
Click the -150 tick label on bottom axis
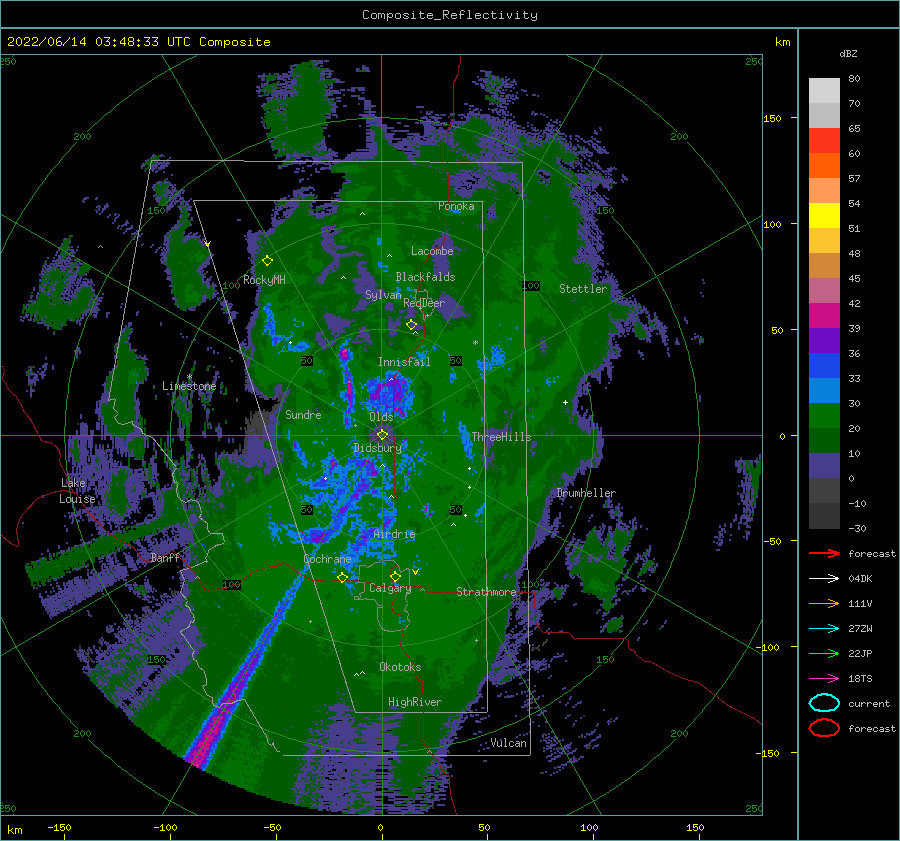(59, 827)
